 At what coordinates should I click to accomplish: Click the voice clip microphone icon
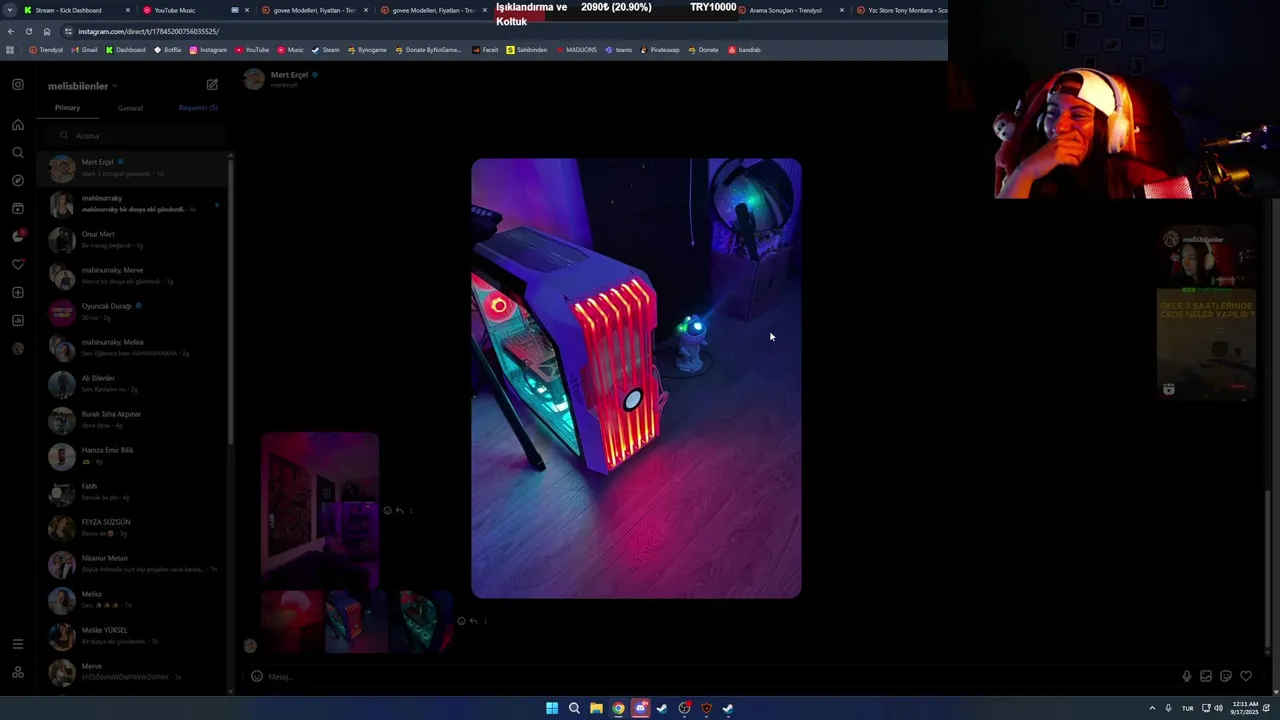(x=1187, y=676)
